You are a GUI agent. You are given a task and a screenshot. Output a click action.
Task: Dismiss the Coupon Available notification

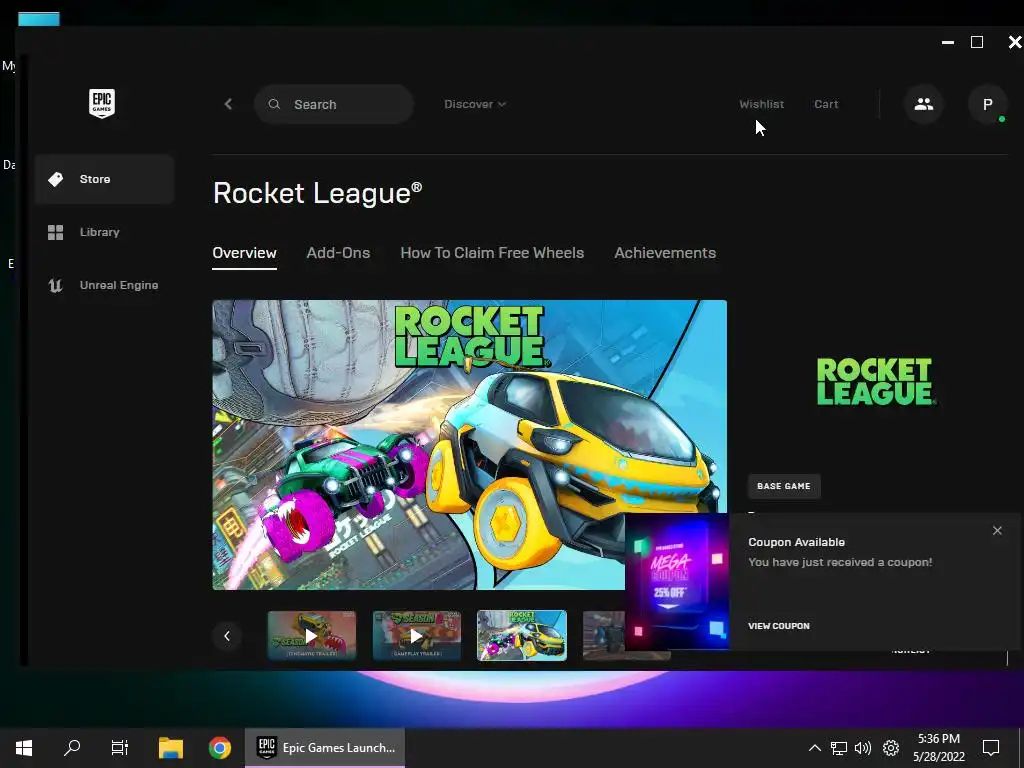[x=997, y=530]
